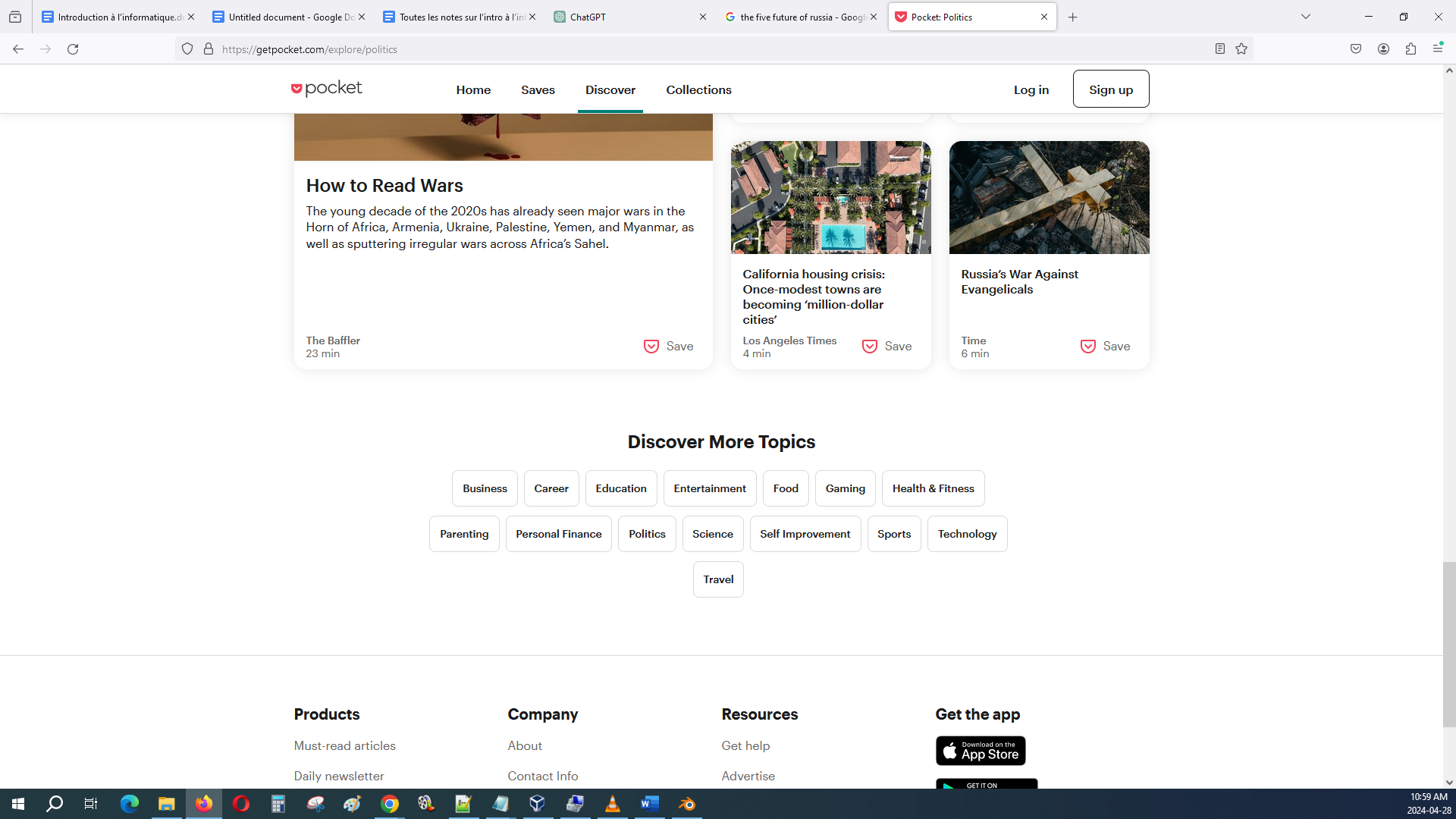The width and height of the screenshot is (1456, 819).
Task: Open the Firefox application menu
Action: click(x=1438, y=49)
